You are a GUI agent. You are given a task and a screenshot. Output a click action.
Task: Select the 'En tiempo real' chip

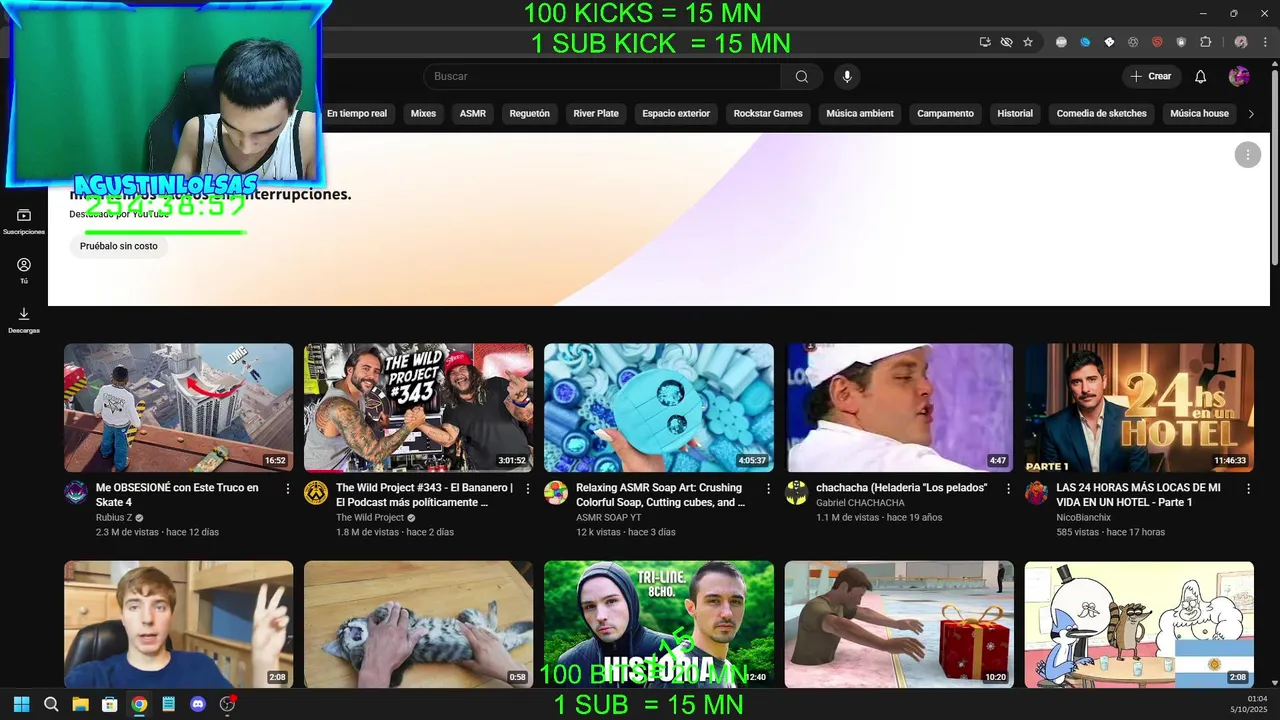click(x=356, y=114)
